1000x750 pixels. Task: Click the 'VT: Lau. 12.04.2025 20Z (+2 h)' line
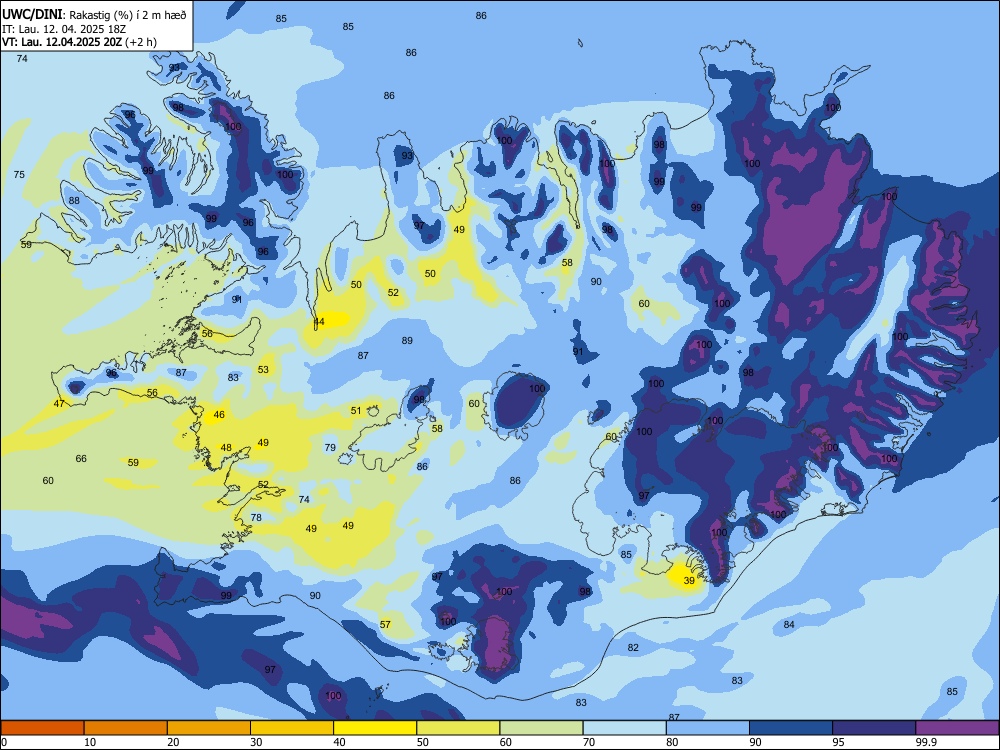[x=79, y=42]
